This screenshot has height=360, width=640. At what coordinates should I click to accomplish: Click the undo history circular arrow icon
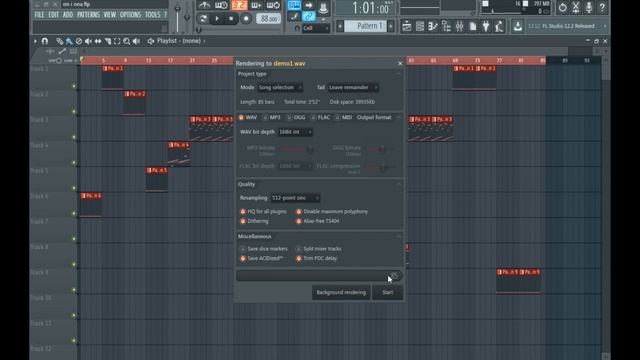(x=562, y=7)
